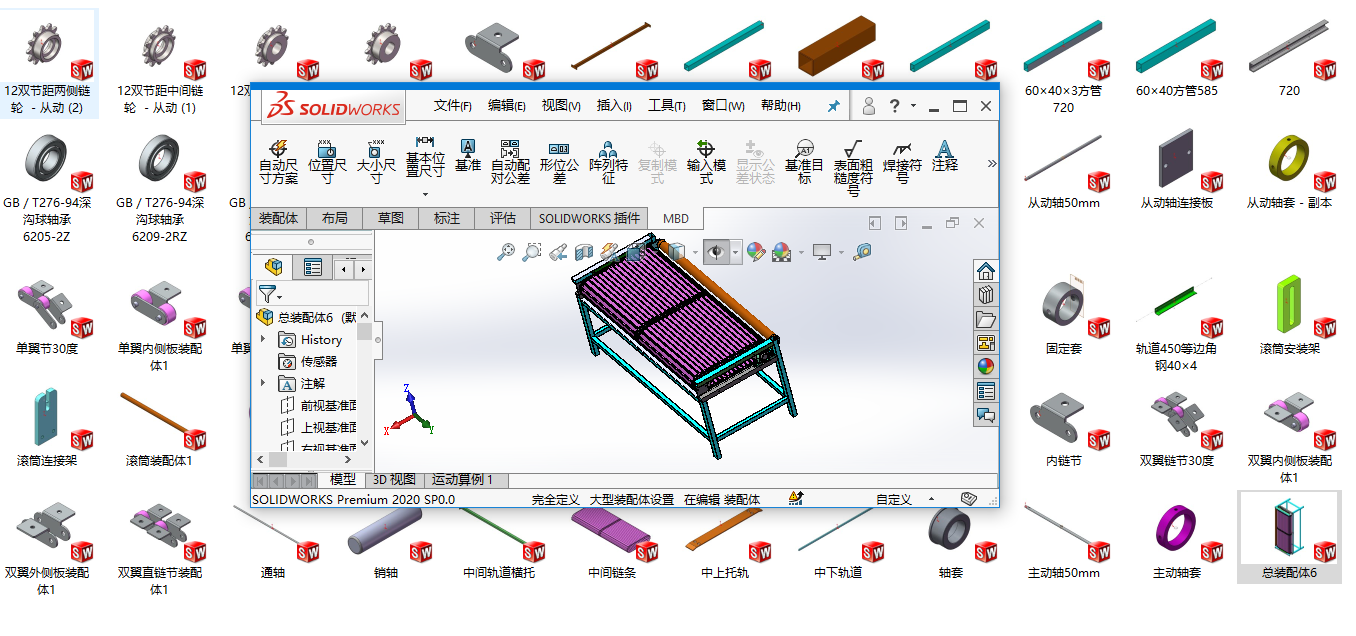
Task: Open the Appearances color-ball task pane tab
Action: click(x=986, y=367)
